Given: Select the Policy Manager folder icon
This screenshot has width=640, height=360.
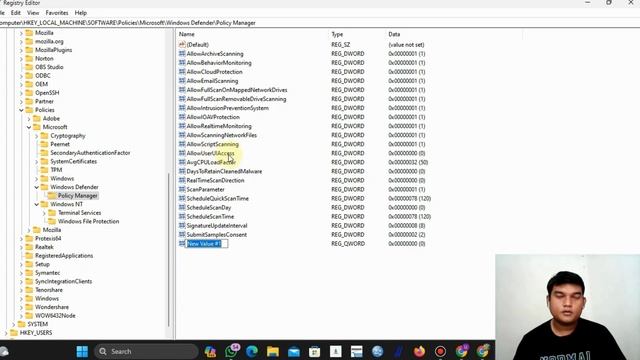Looking at the screenshot, I should tap(52, 196).
